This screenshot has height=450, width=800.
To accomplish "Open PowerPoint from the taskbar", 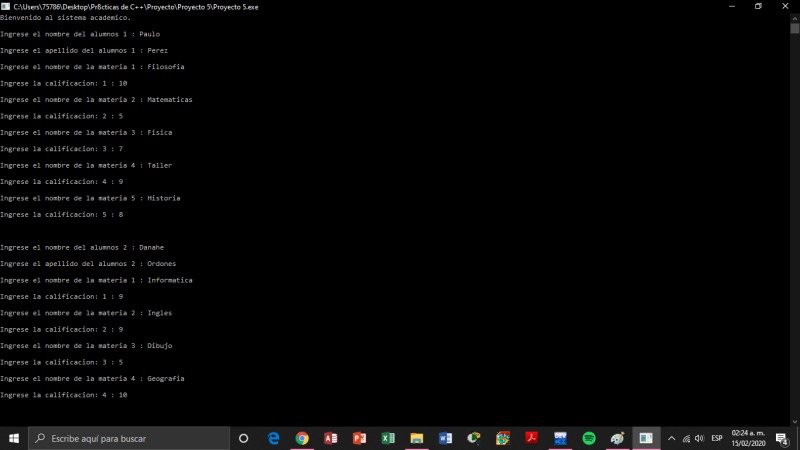I will (x=359, y=438).
